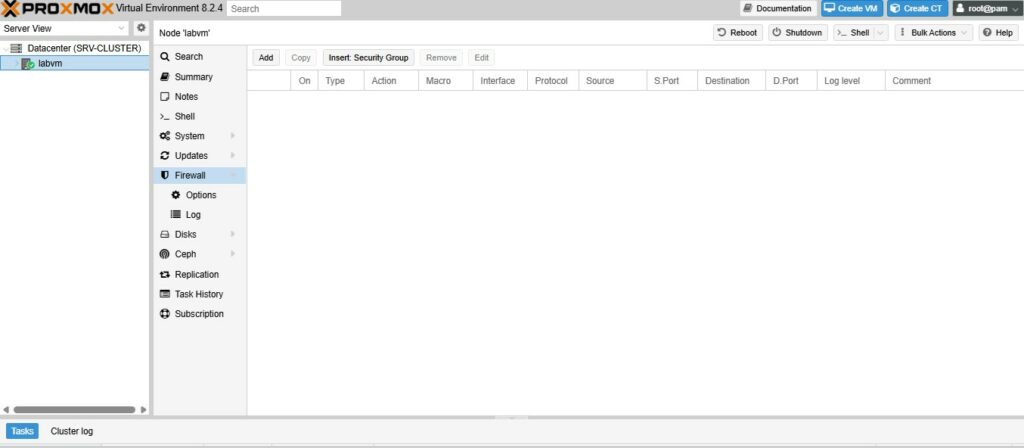Screen dimensions: 1024x448
Task: Click the Create VM button
Action: (852, 8)
